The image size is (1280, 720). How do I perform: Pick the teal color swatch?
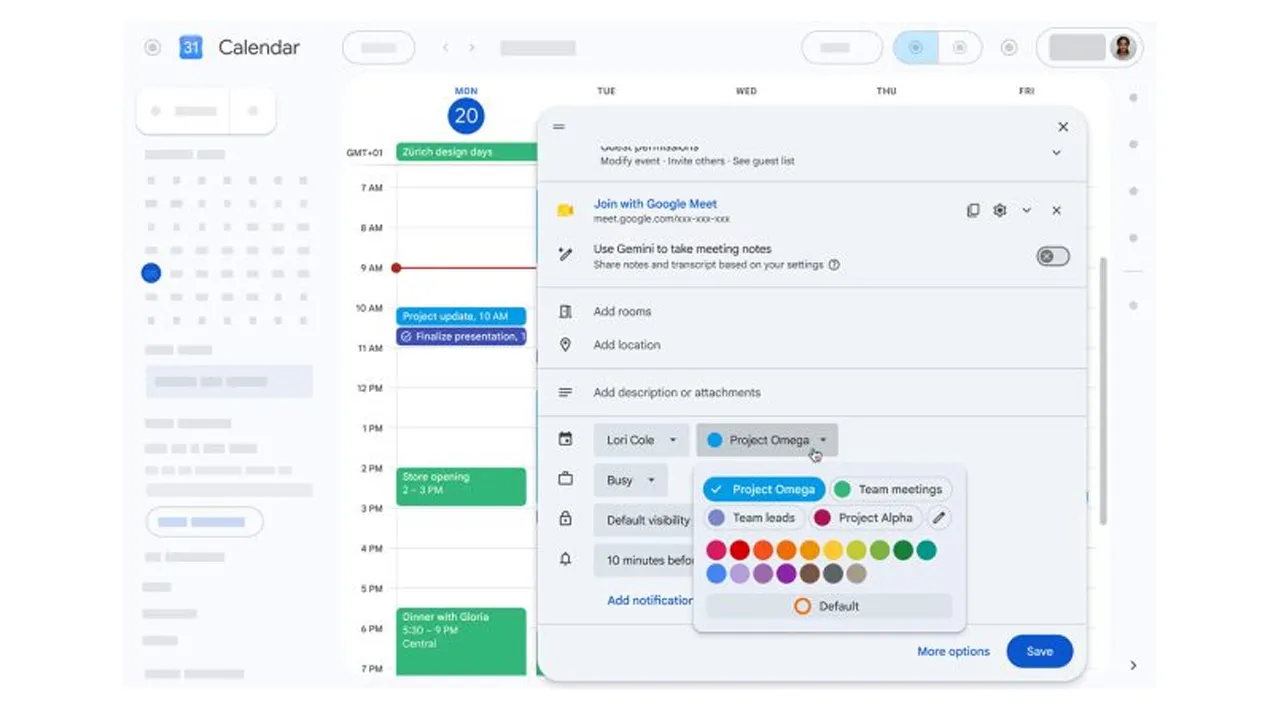927,550
